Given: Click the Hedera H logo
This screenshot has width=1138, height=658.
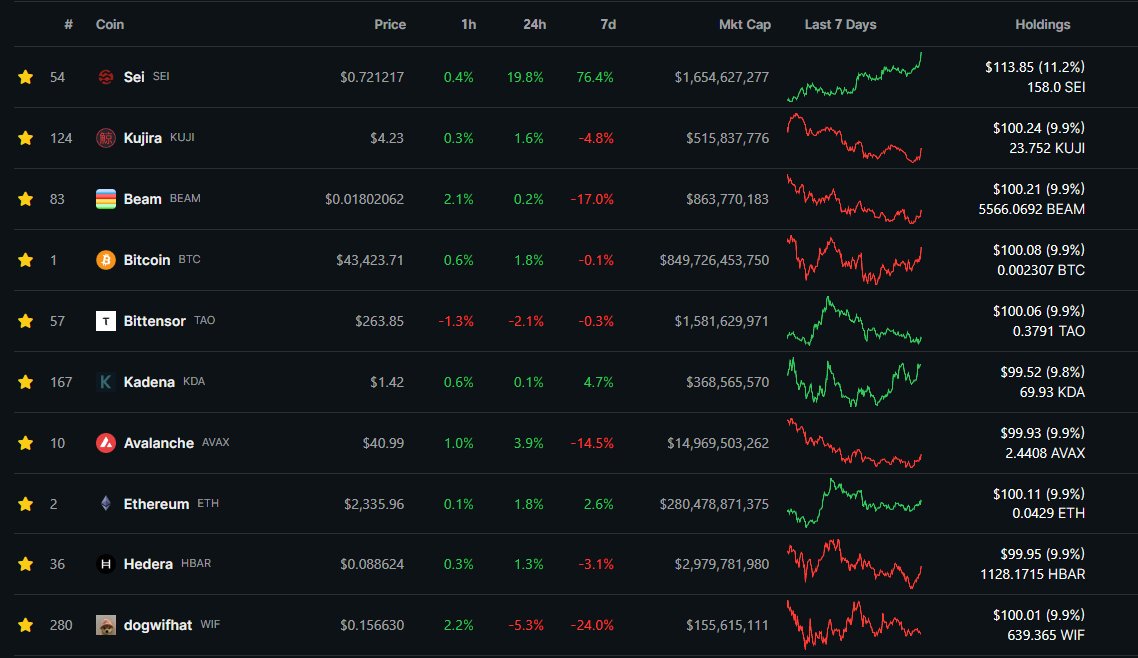Looking at the screenshot, I should point(106,564).
